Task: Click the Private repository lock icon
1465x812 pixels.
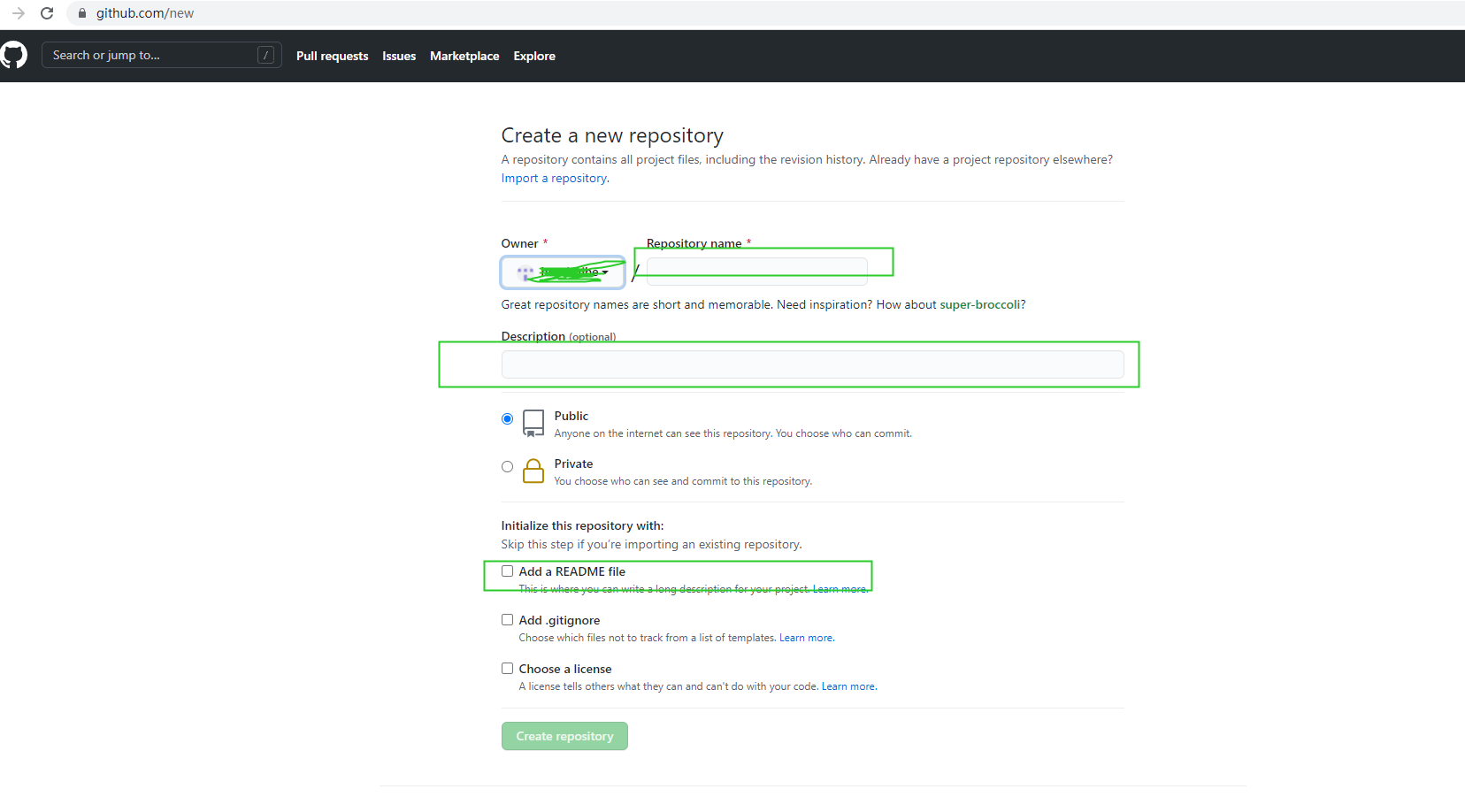Action: [533, 471]
